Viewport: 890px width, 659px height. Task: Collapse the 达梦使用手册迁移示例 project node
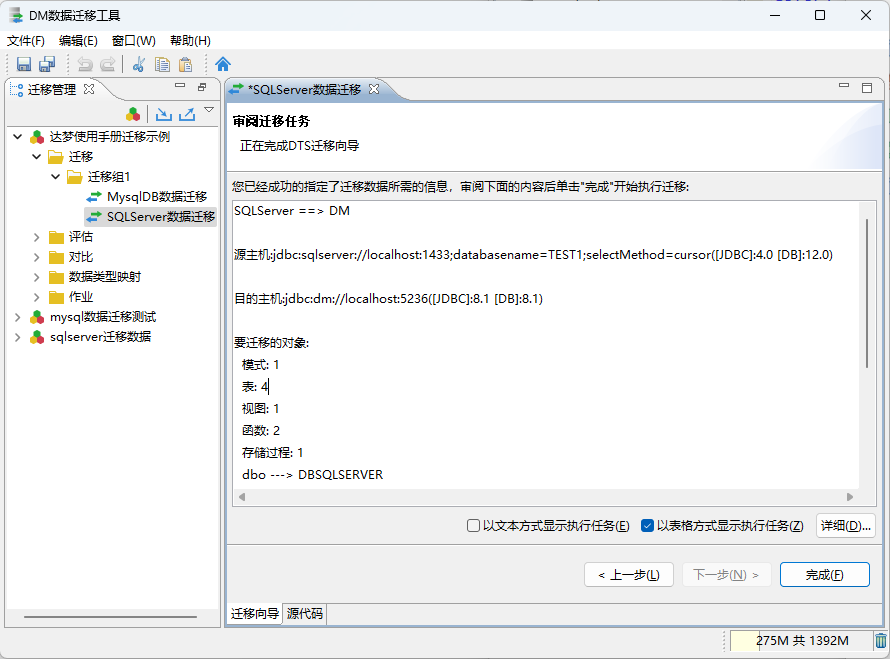pos(18,137)
